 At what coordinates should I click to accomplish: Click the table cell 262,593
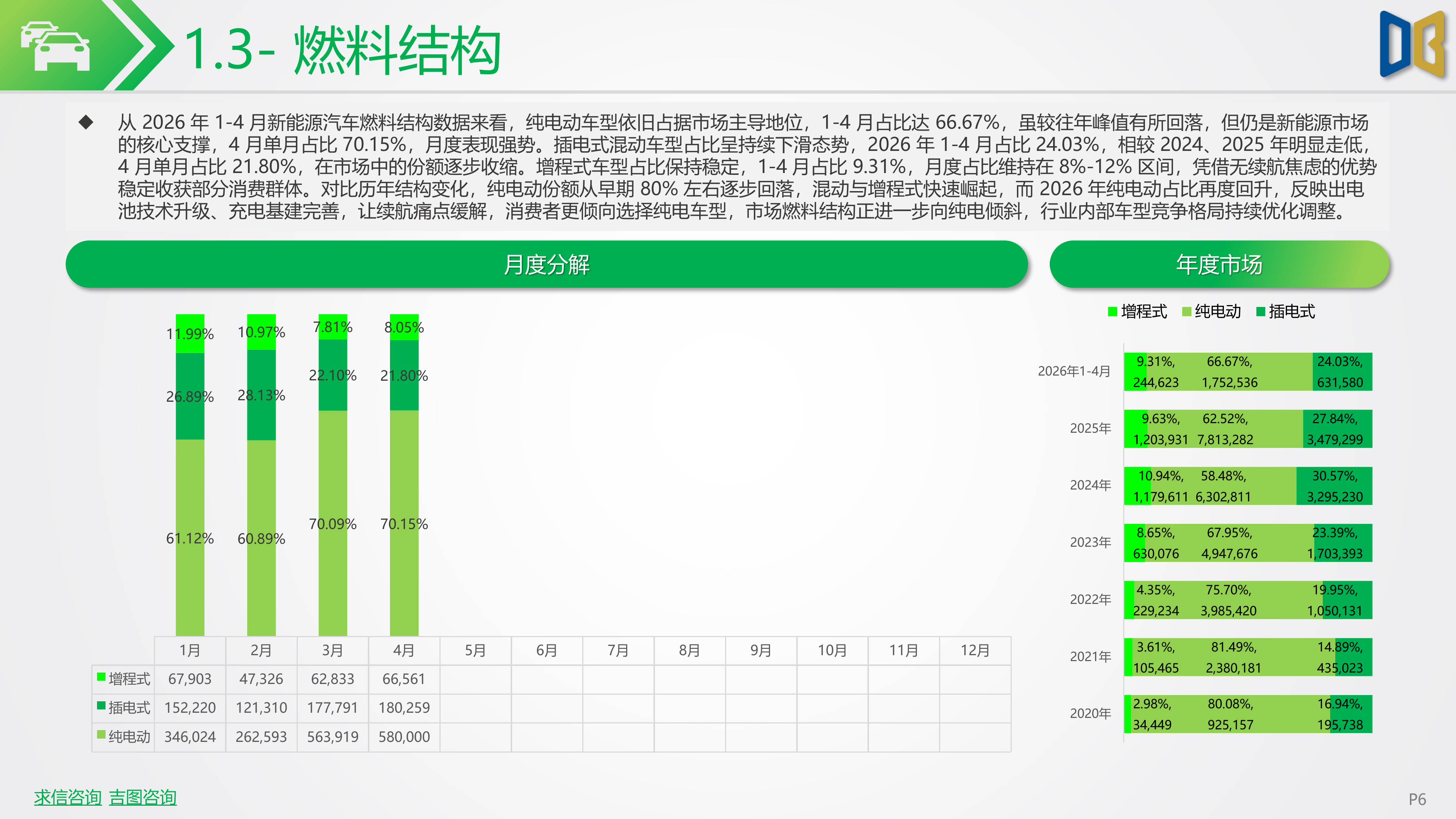click(261, 737)
